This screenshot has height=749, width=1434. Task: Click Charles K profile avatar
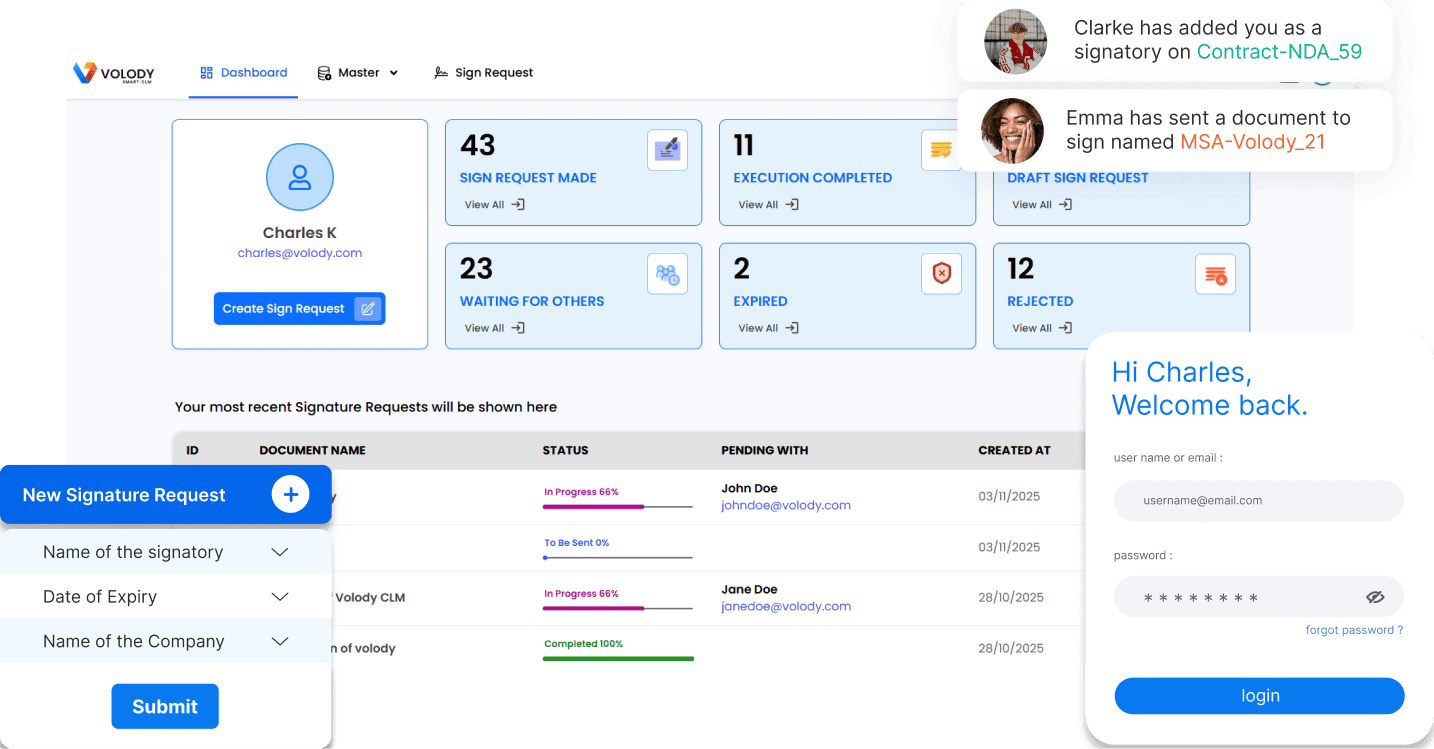(x=299, y=177)
